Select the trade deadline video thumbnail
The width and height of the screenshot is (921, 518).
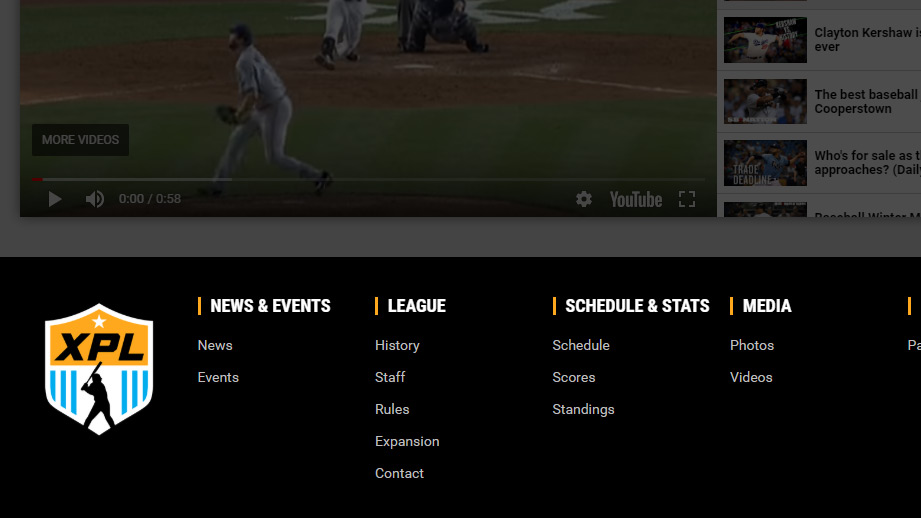[x=765, y=163]
